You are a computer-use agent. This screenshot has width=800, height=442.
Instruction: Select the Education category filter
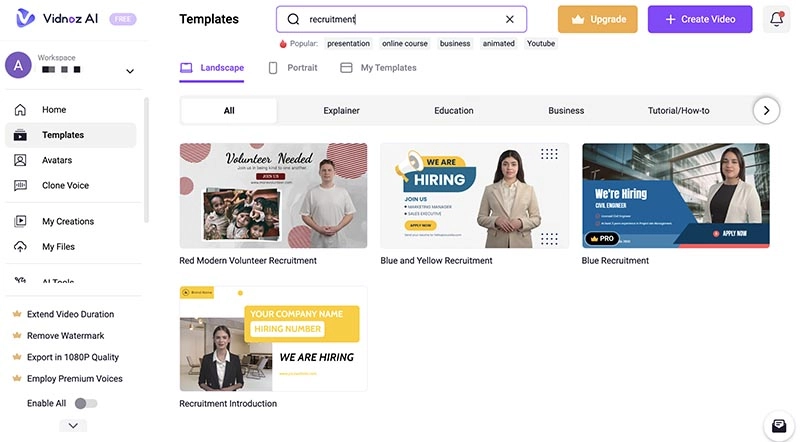453,110
